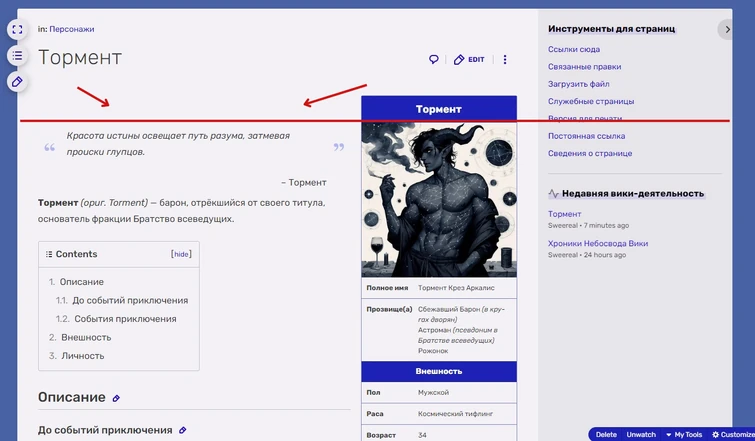
Task: Open the three-dot more actions menu
Action: coord(505,59)
